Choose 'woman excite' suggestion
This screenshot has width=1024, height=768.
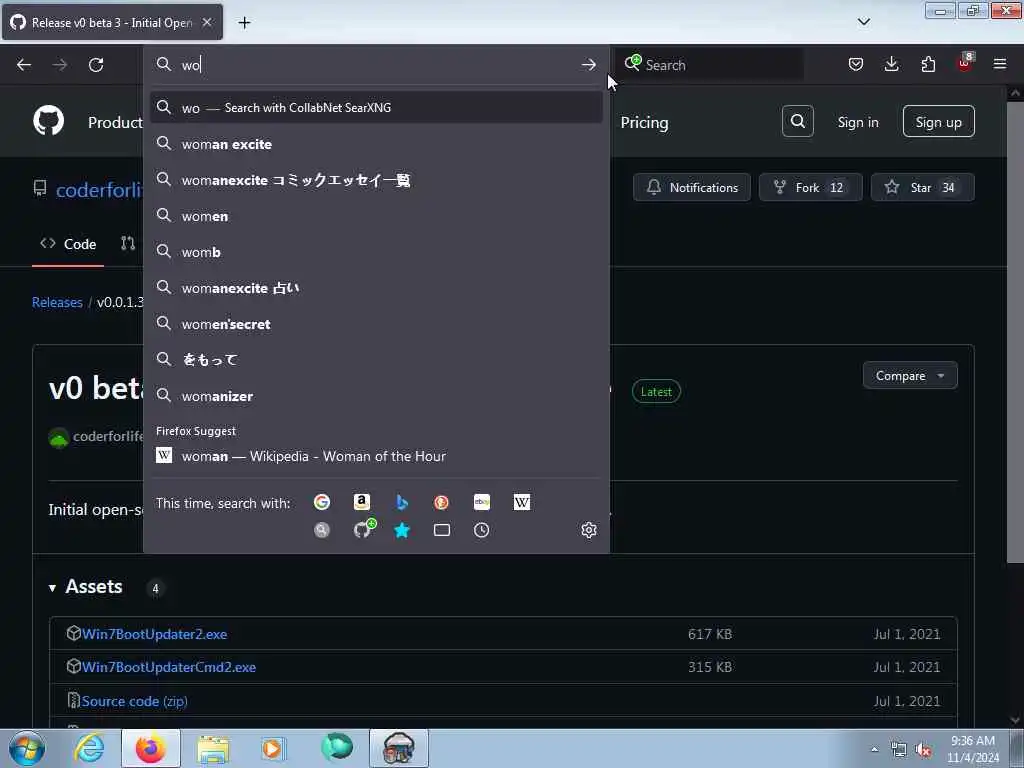pos(376,144)
